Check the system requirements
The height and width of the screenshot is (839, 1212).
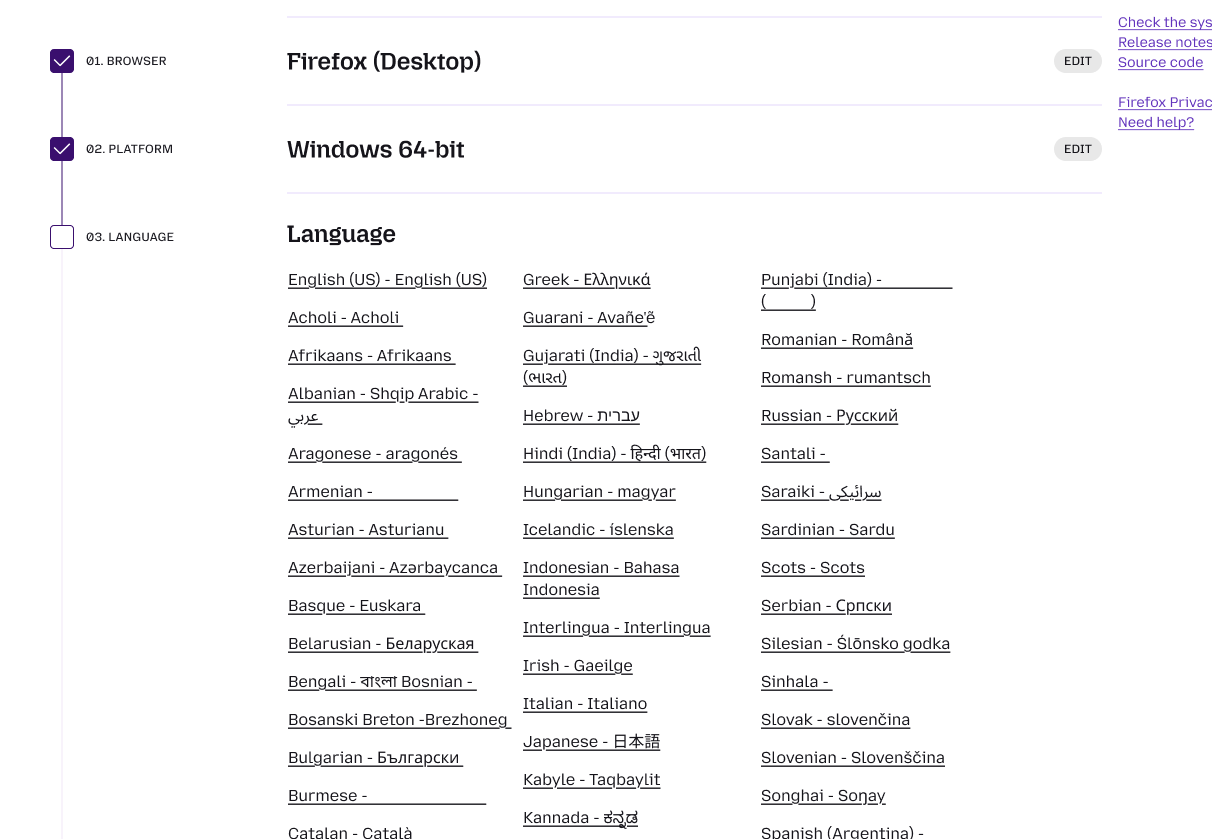pos(1164,22)
